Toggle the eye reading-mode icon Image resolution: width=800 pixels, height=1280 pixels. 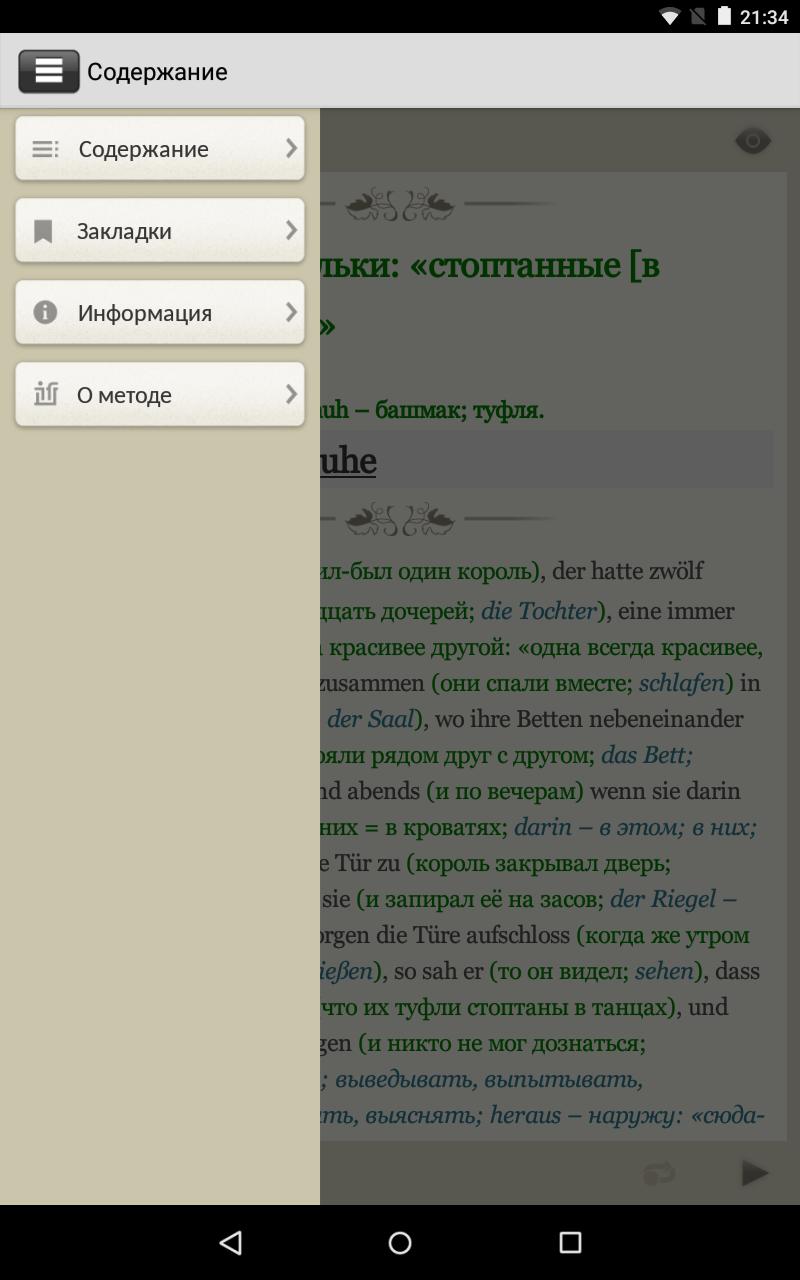pos(753,141)
